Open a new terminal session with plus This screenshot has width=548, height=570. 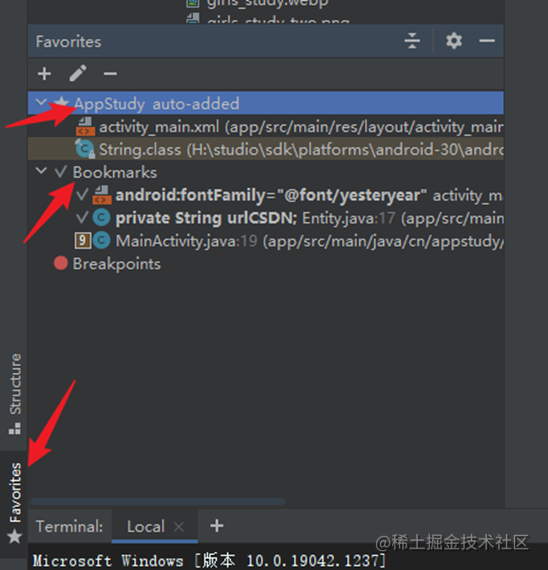pos(217,526)
